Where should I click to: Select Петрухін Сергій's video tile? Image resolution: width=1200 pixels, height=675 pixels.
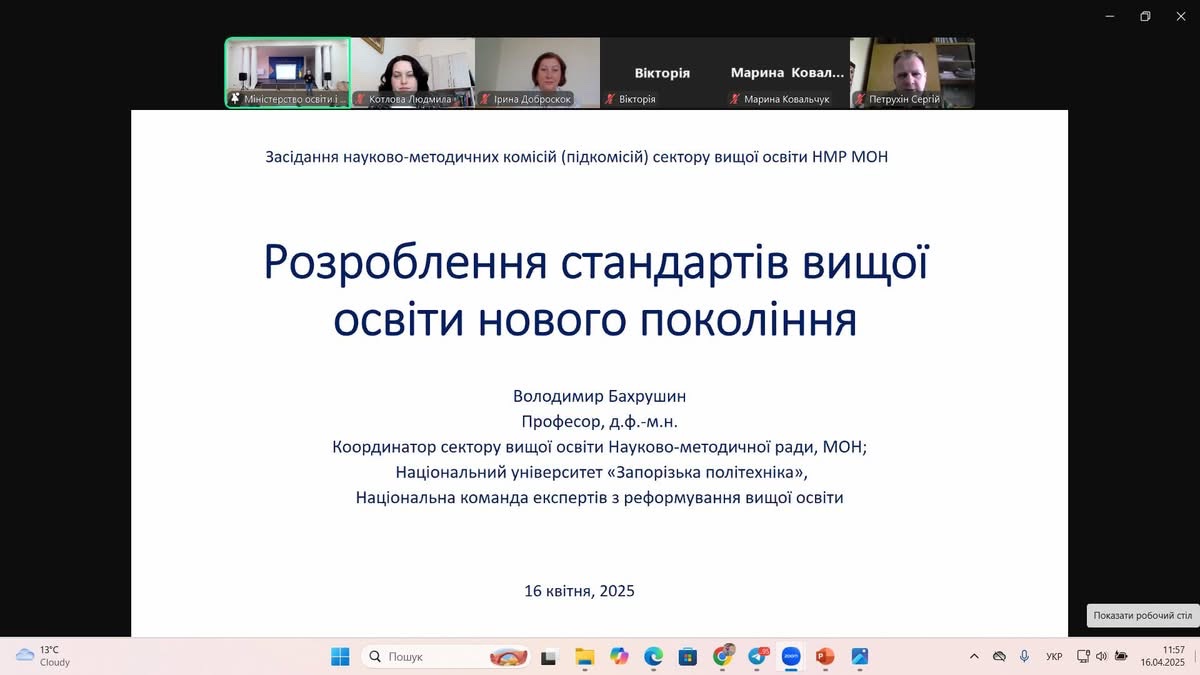point(912,72)
